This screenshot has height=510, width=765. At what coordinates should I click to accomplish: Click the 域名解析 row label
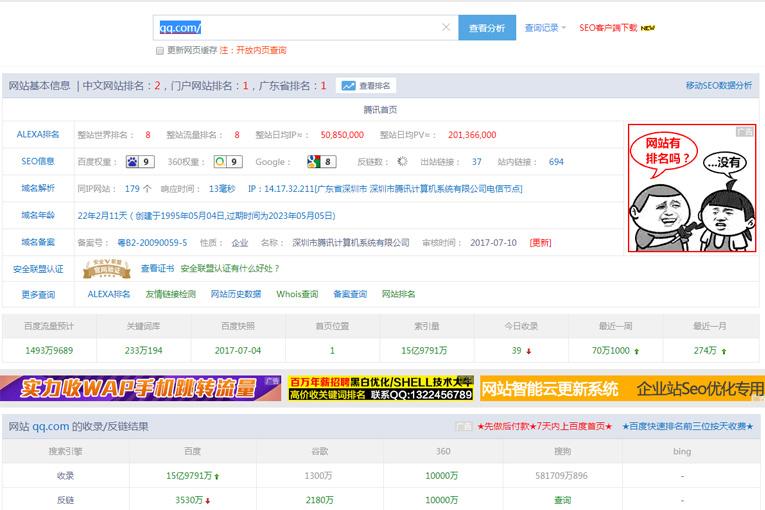[38, 188]
